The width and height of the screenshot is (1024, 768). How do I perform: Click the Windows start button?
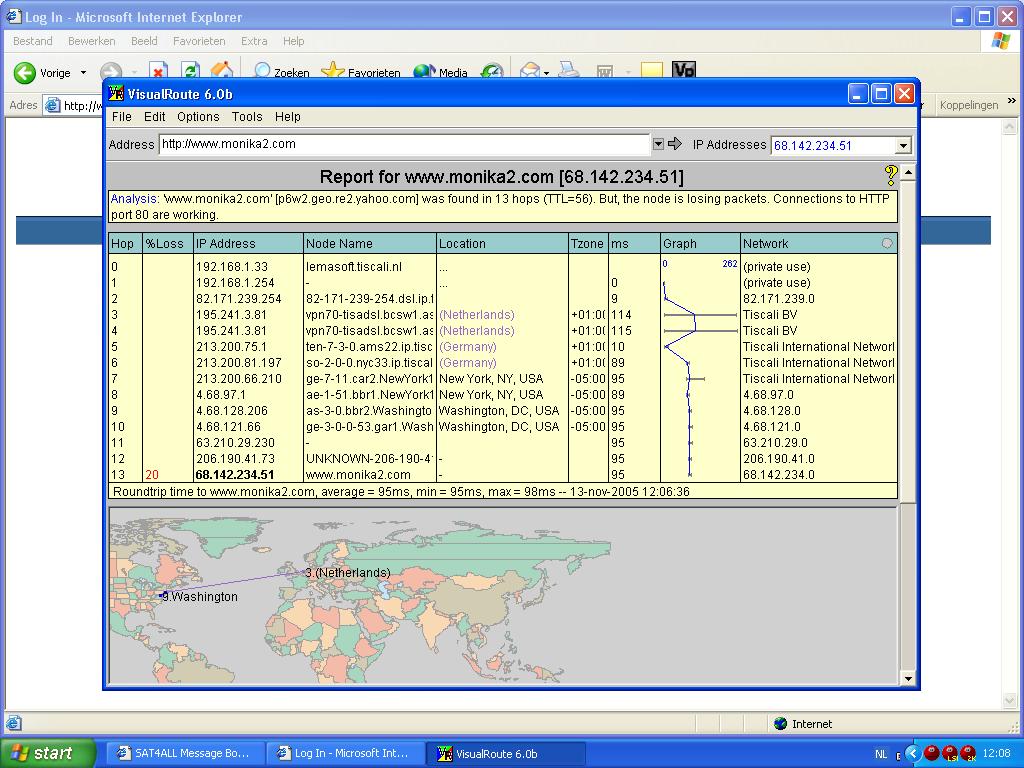pyautogui.click(x=47, y=753)
